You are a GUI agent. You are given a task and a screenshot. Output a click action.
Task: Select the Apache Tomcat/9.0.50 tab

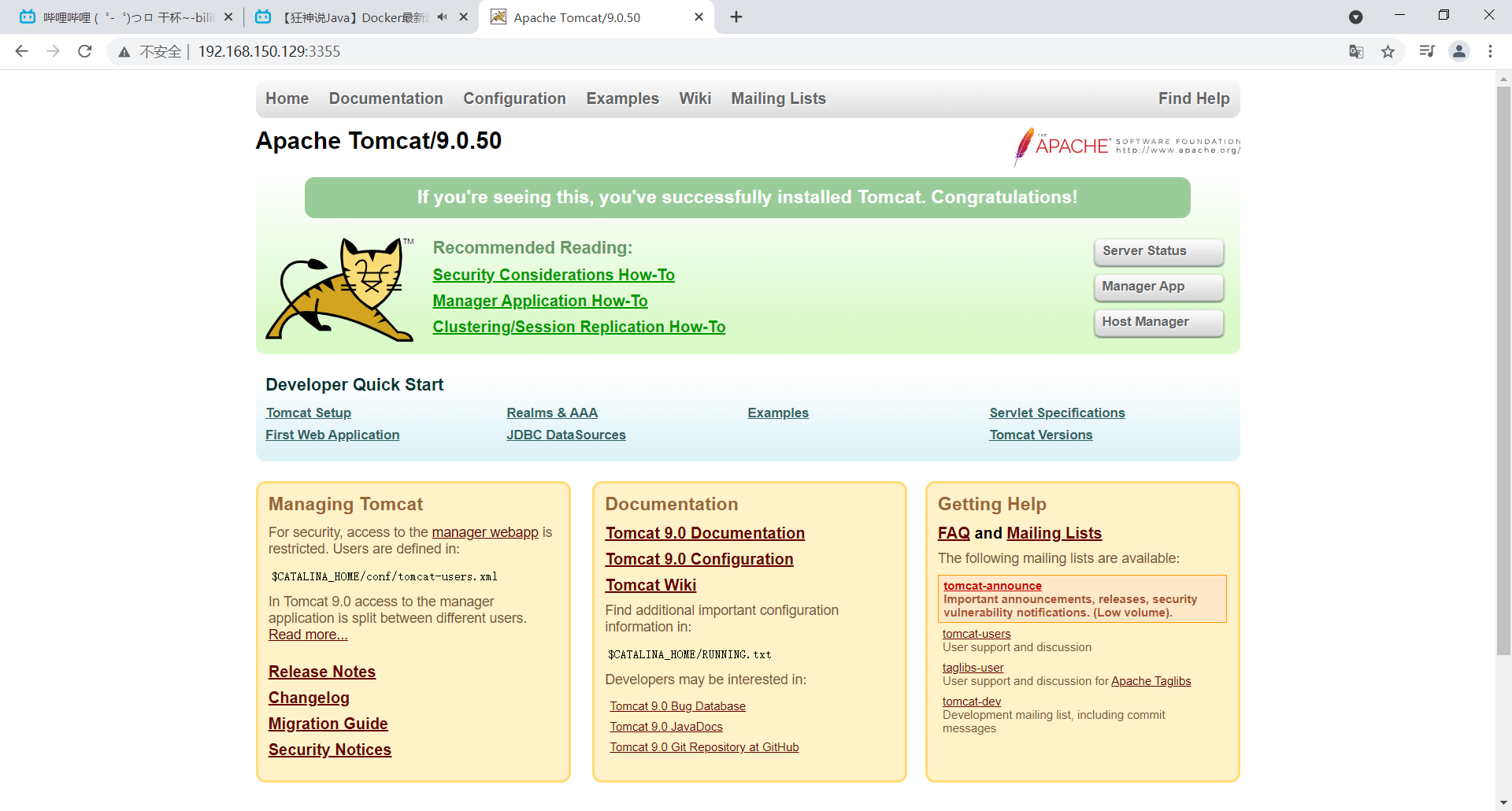(x=596, y=17)
